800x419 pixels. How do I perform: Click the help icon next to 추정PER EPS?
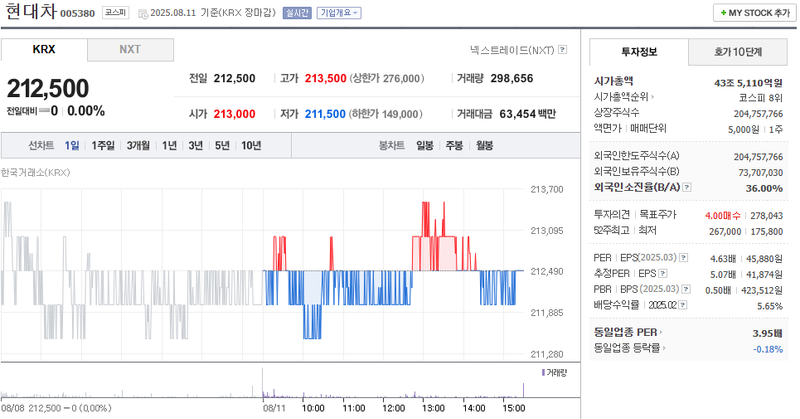tap(662, 274)
